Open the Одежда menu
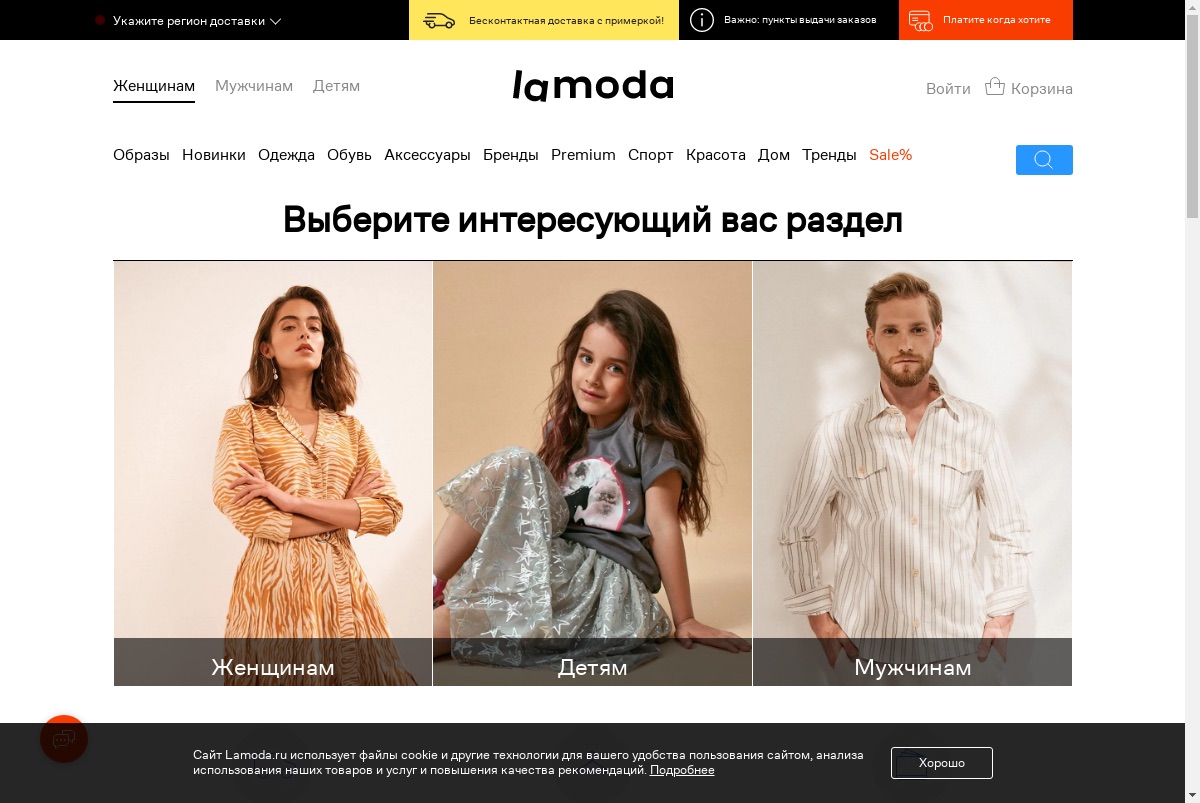Image resolution: width=1200 pixels, height=803 pixels. coord(286,155)
